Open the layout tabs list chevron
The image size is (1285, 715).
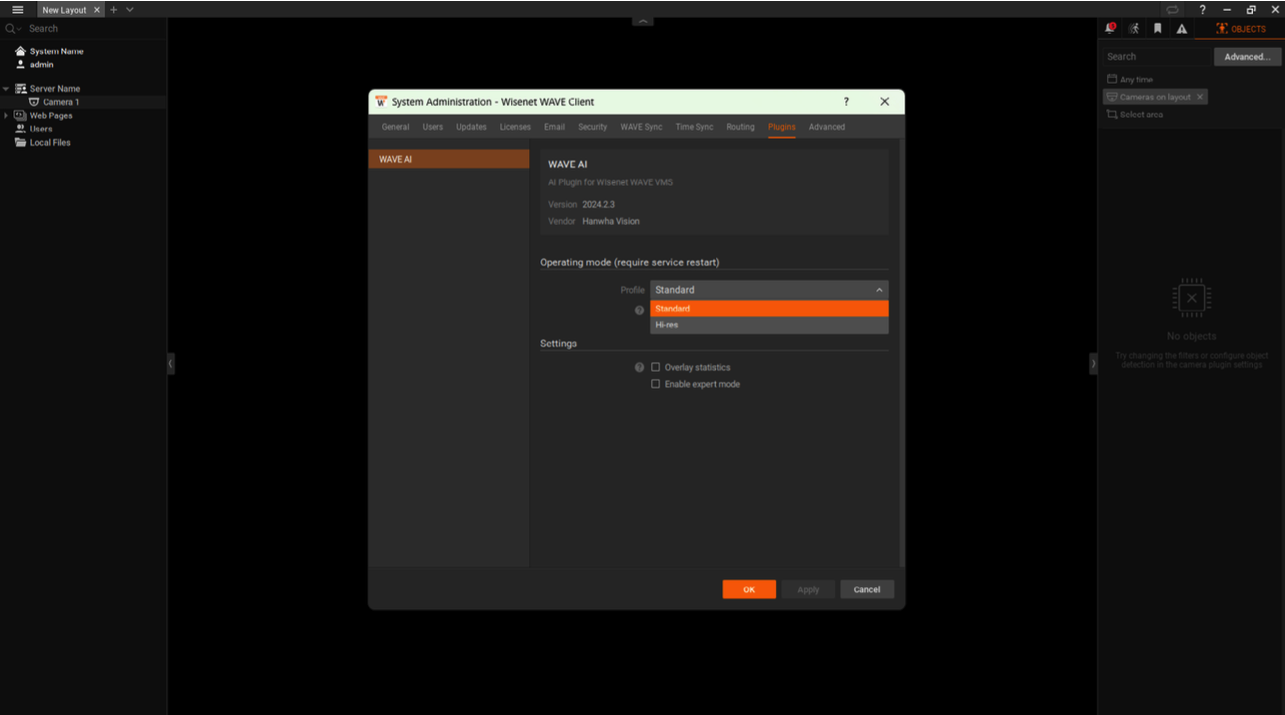(x=129, y=9)
